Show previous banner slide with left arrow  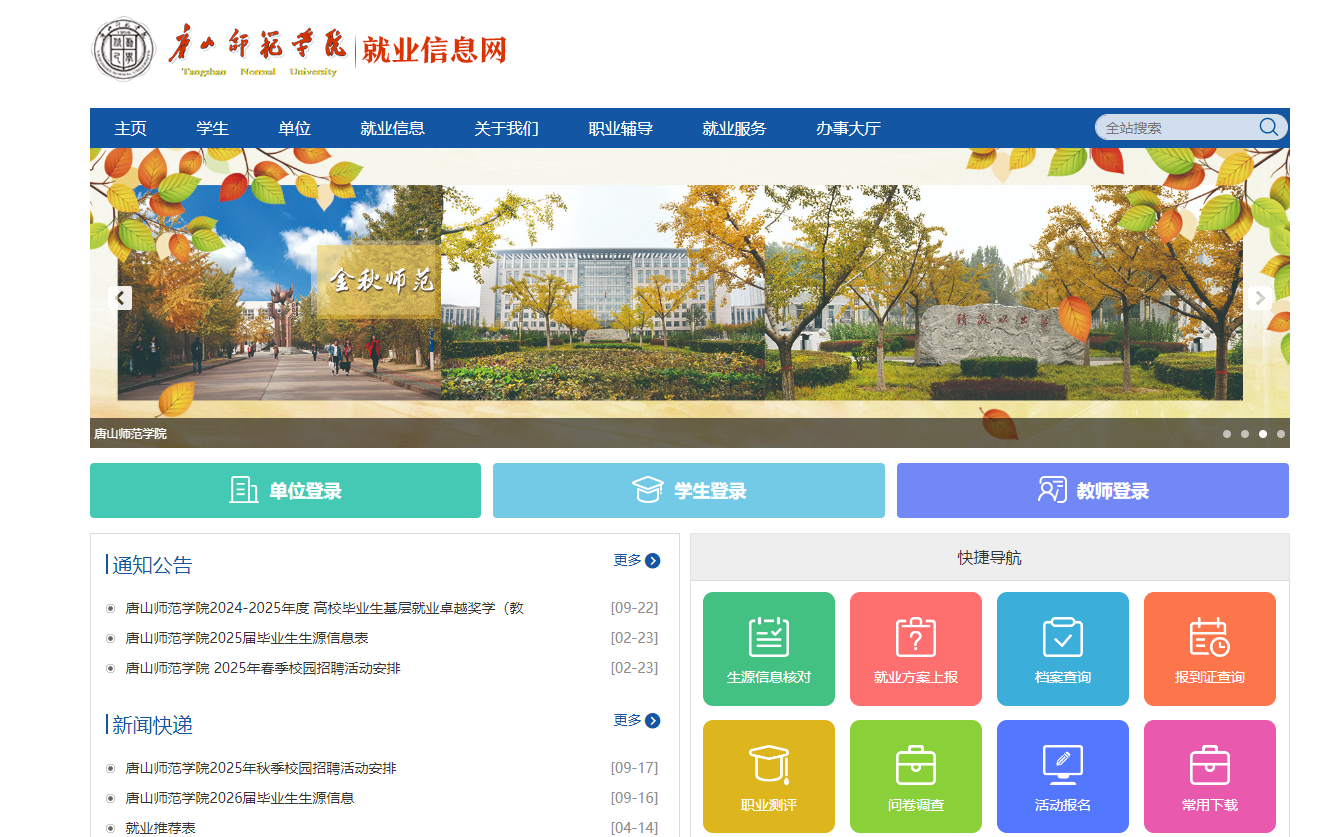(x=121, y=297)
